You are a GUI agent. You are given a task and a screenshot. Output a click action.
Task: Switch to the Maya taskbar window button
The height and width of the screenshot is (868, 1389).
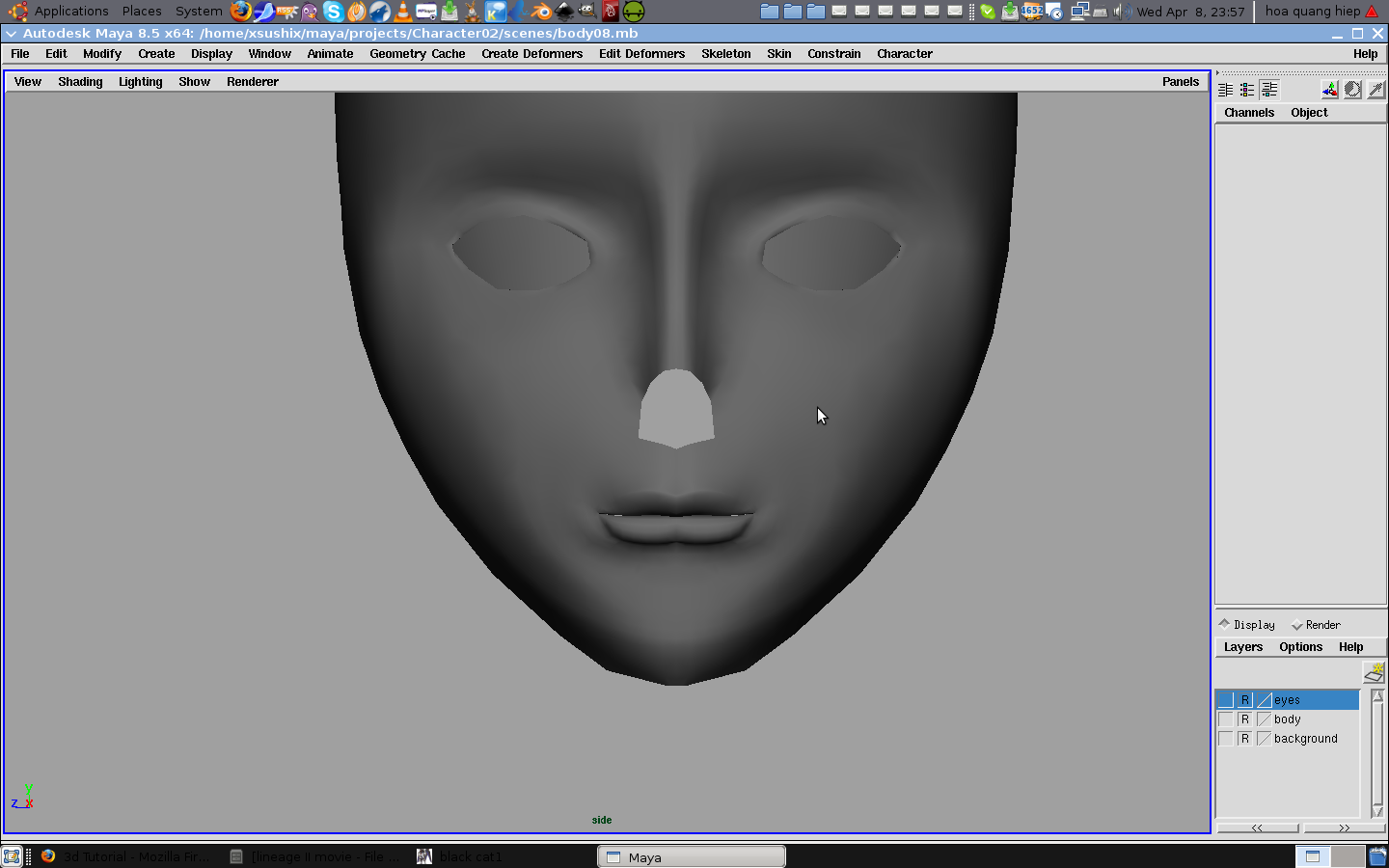pyautogui.click(x=692, y=856)
